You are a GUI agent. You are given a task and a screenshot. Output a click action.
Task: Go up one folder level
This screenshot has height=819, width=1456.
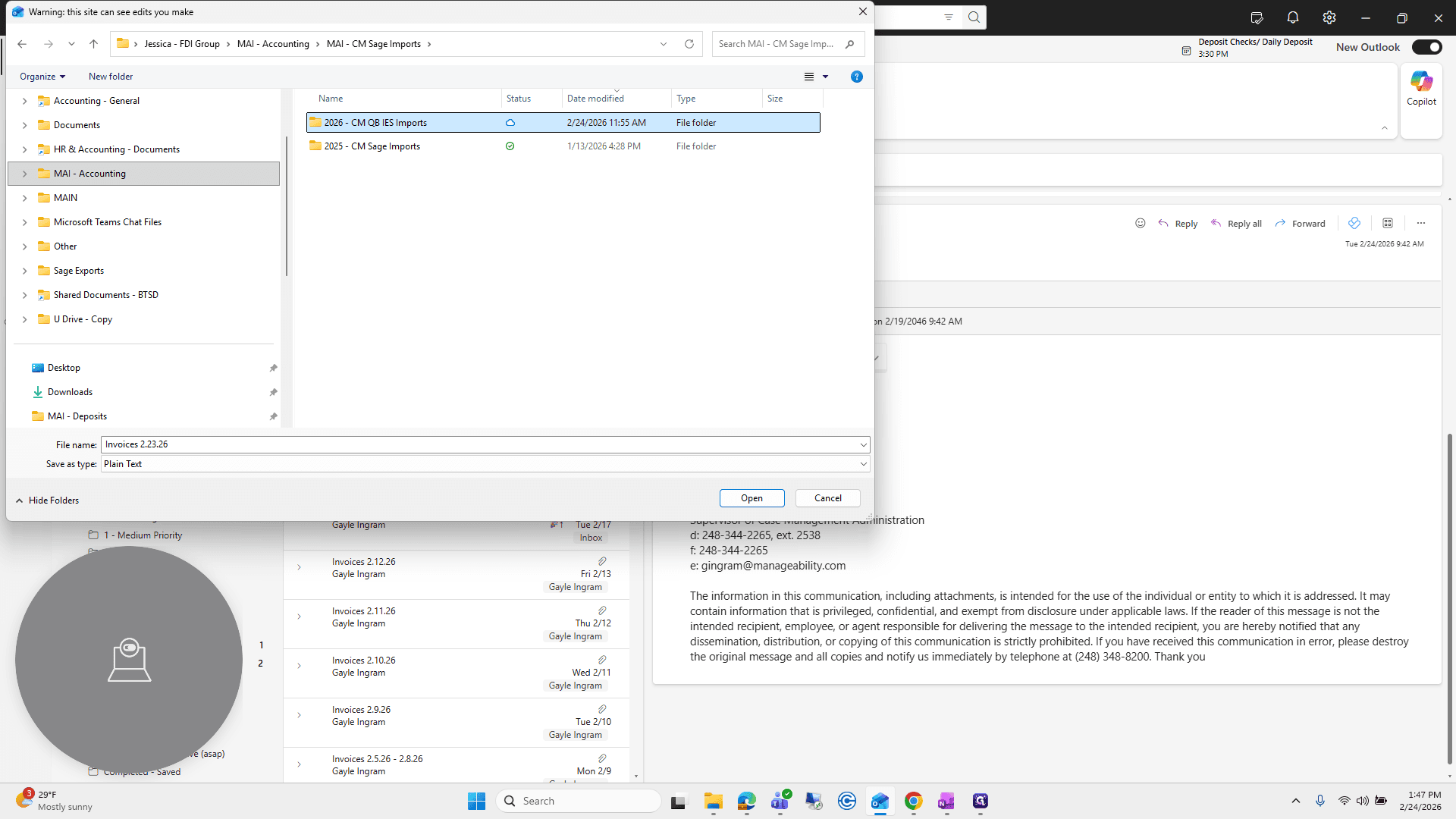click(x=94, y=44)
